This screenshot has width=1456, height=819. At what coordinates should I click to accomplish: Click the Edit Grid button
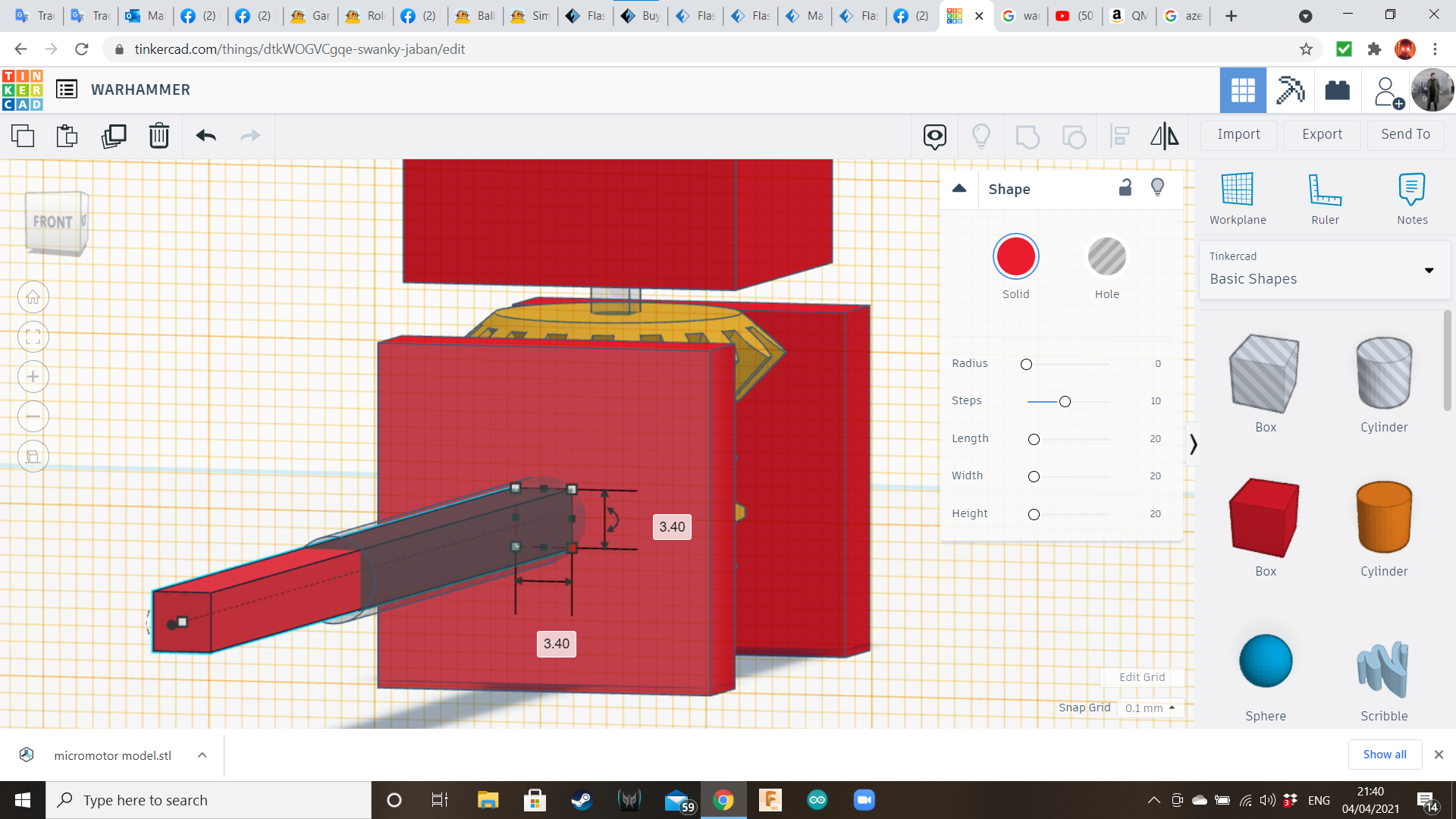[1141, 677]
